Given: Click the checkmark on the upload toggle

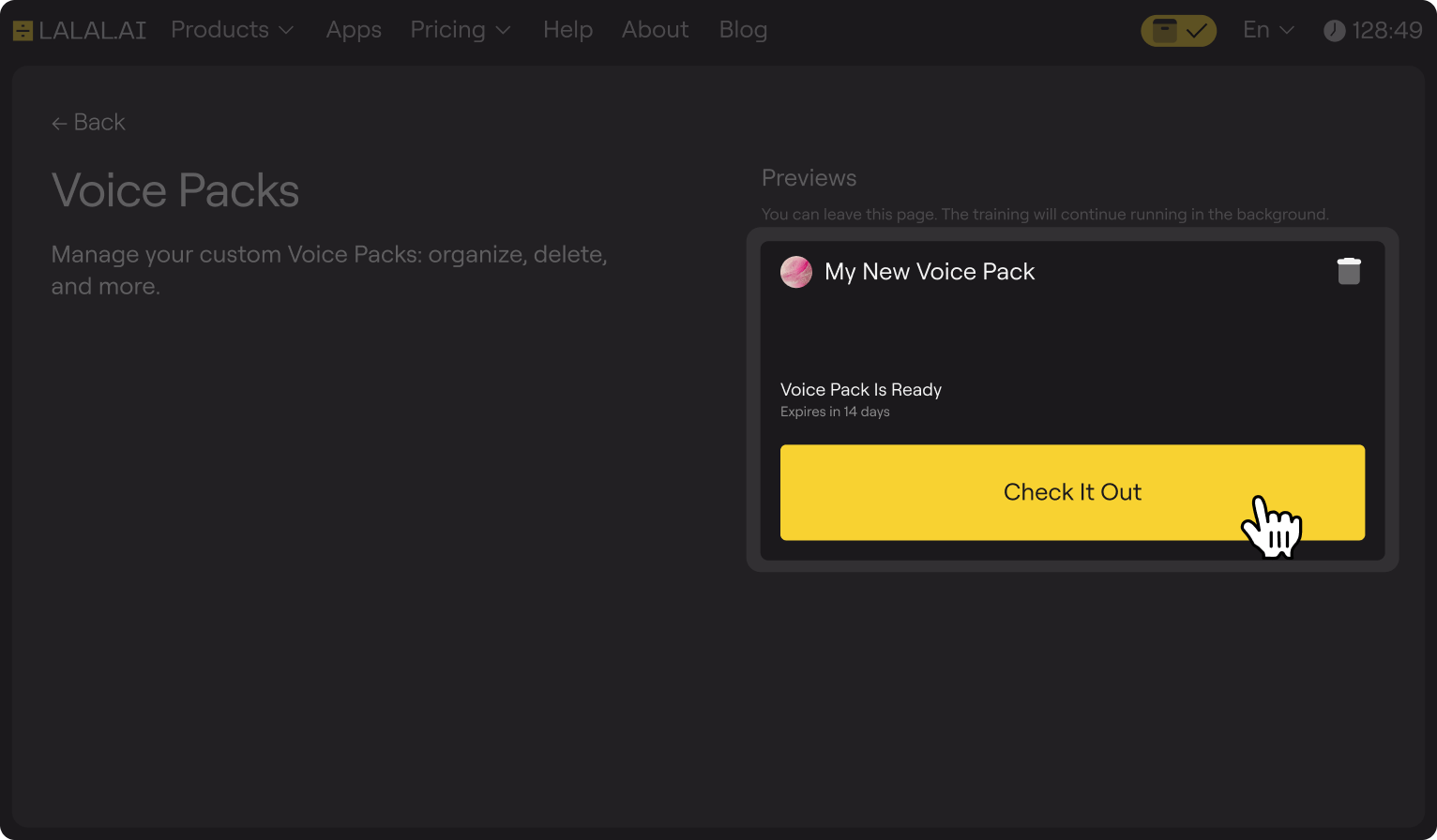Looking at the screenshot, I should point(1196,30).
